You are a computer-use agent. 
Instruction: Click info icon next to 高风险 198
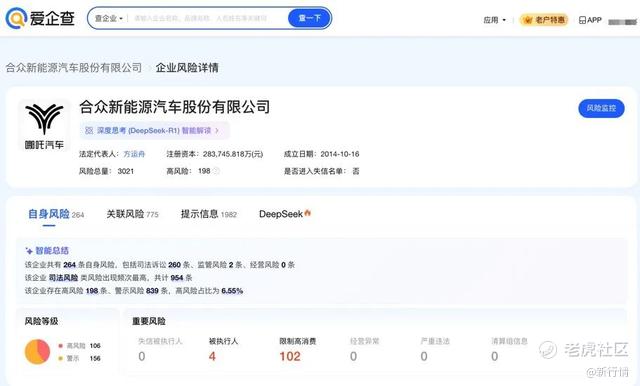(x=216, y=171)
